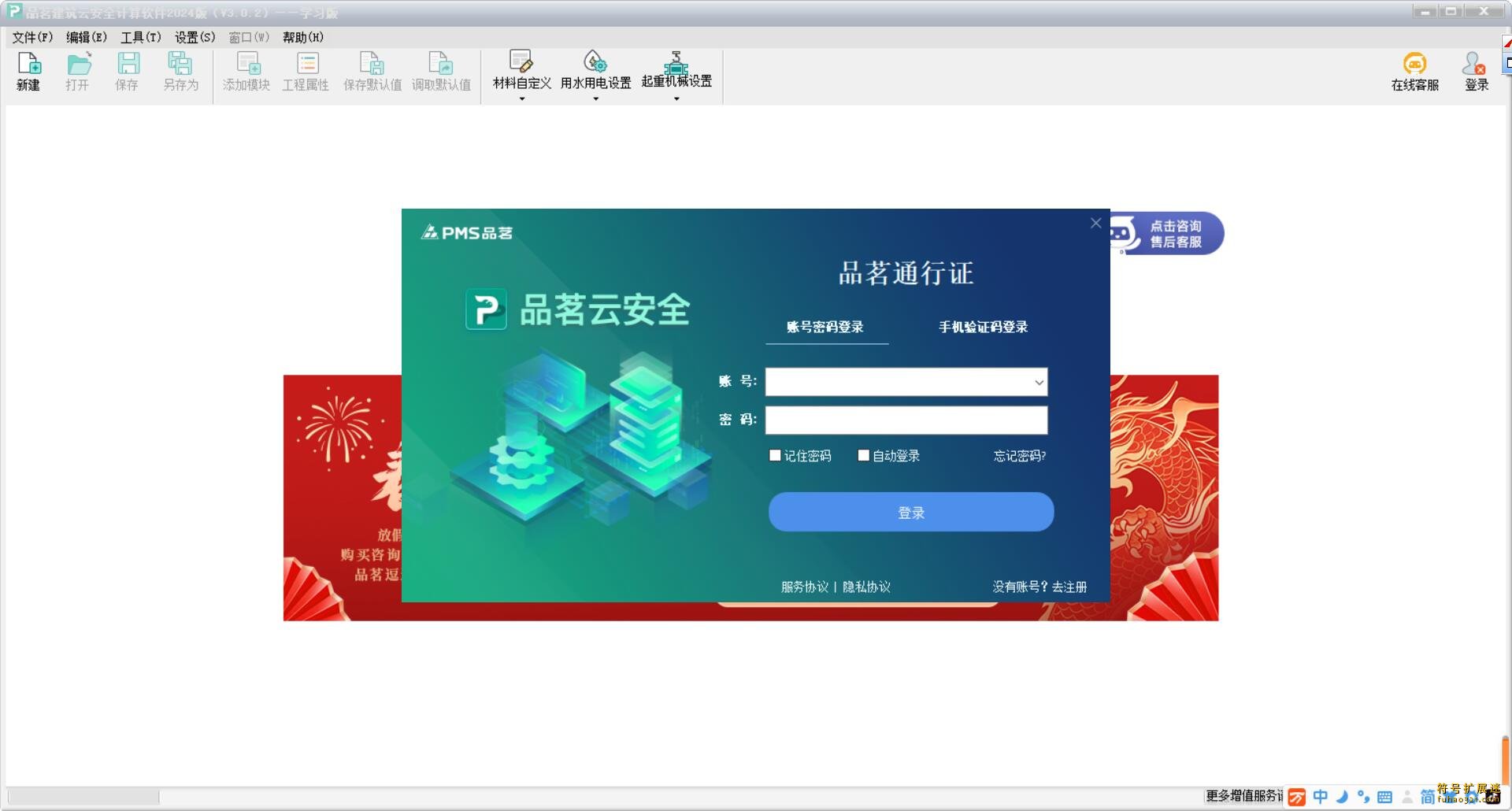The width and height of the screenshot is (1512, 811).
Task: Click the Wubi input method logo icon
Action: [x=1296, y=797]
